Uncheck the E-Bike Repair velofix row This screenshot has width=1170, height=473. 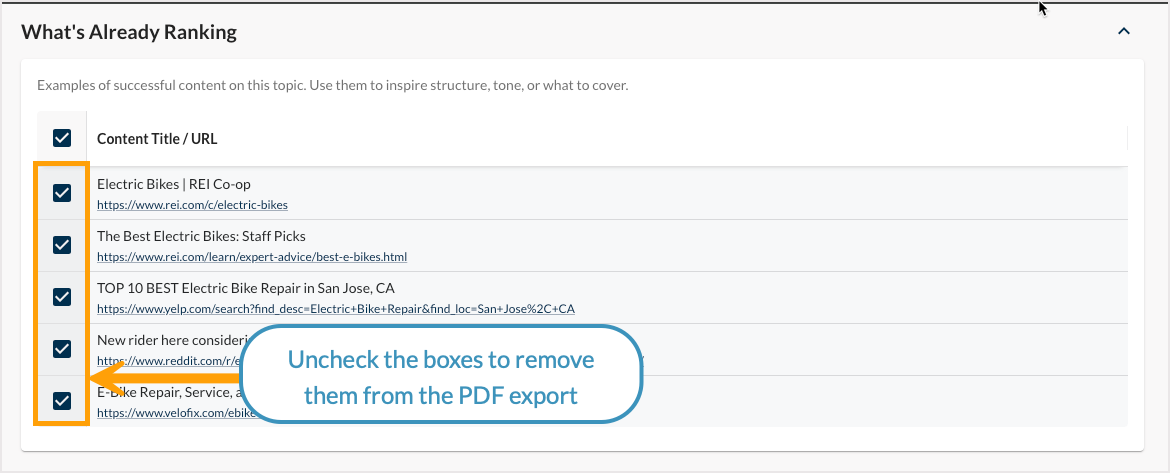(x=62, y=401)
